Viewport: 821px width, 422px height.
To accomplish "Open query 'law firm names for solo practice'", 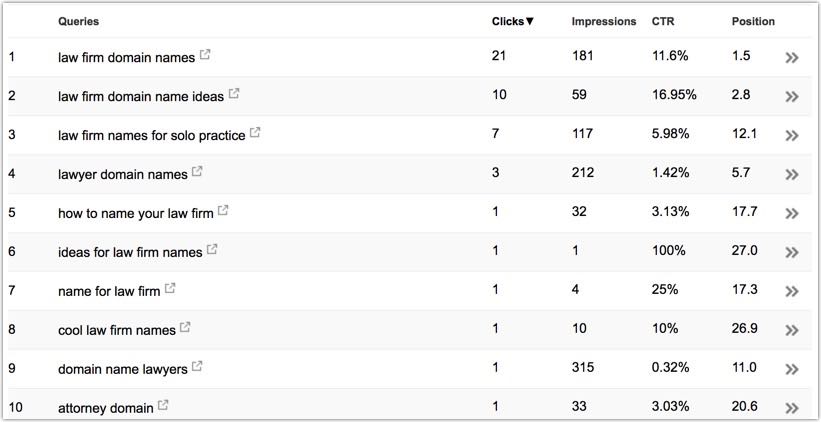I will (x=152, y=136).
